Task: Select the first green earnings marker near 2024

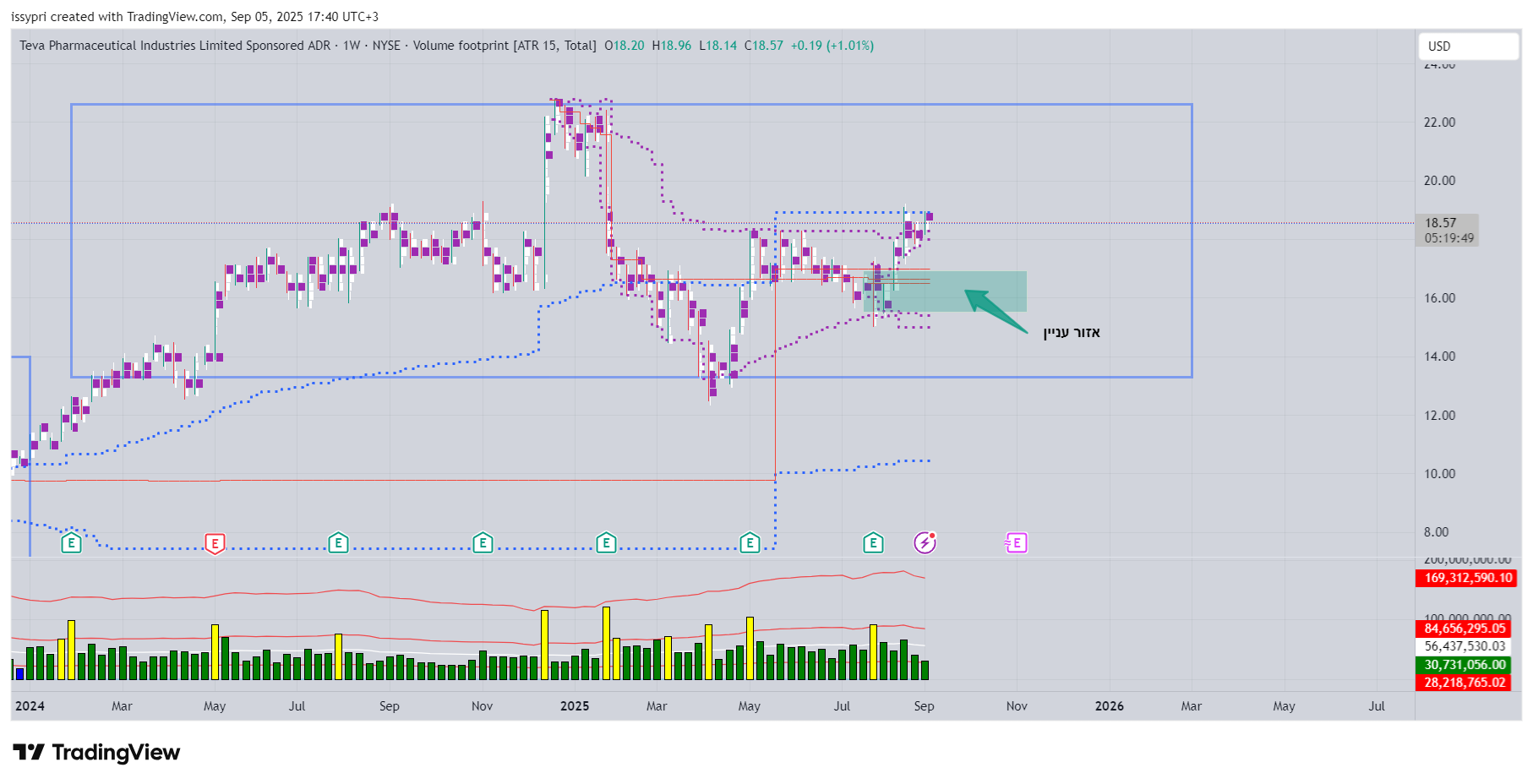Action: (71, 542)
